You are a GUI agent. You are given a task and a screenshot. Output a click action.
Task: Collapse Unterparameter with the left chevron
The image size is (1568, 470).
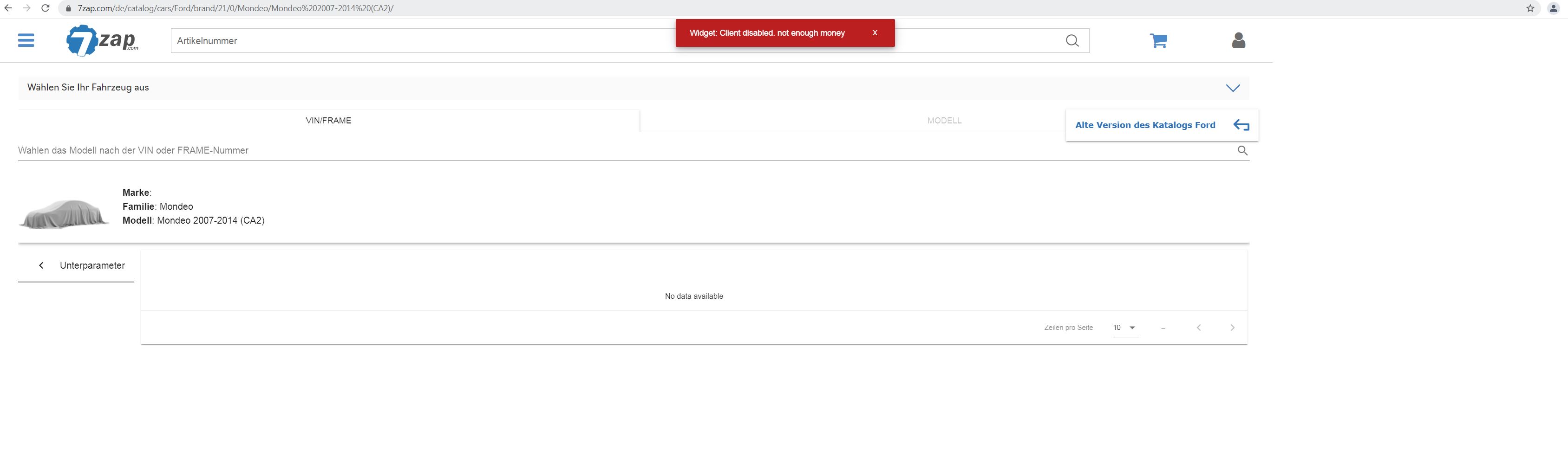coord(41,266)
